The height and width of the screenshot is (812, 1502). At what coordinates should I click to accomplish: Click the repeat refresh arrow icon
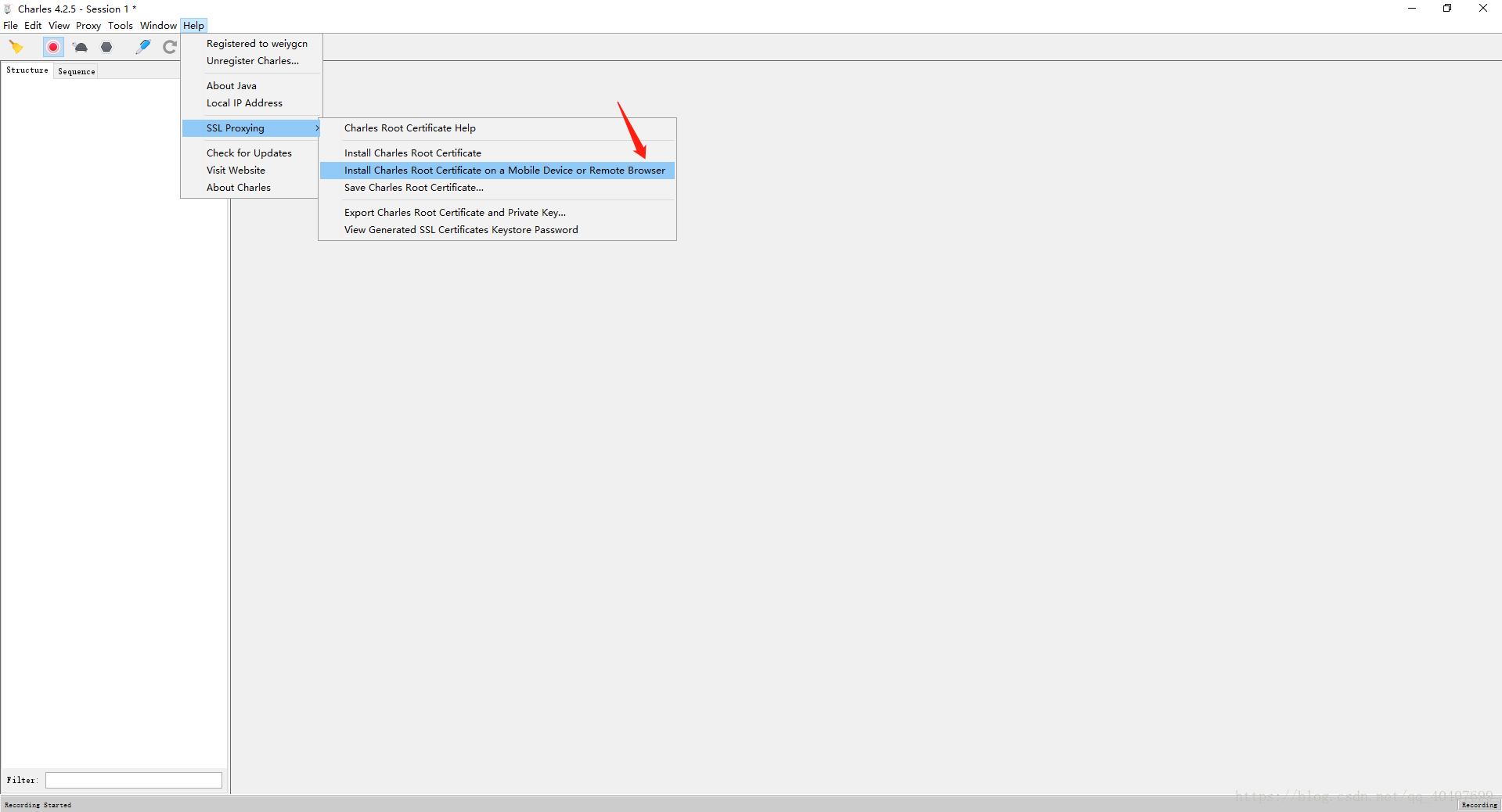pos(169,47)
